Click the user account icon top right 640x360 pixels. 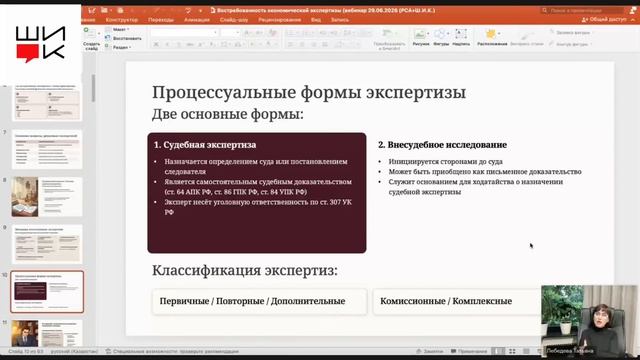[x=633, y=10]
